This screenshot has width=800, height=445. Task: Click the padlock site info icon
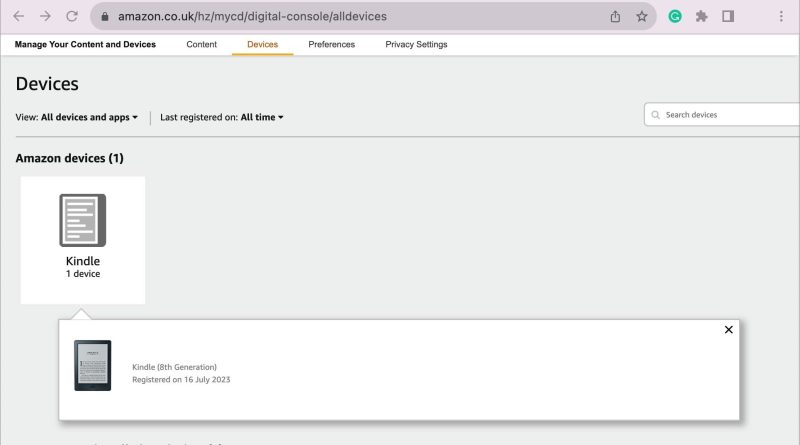[105, 16]
